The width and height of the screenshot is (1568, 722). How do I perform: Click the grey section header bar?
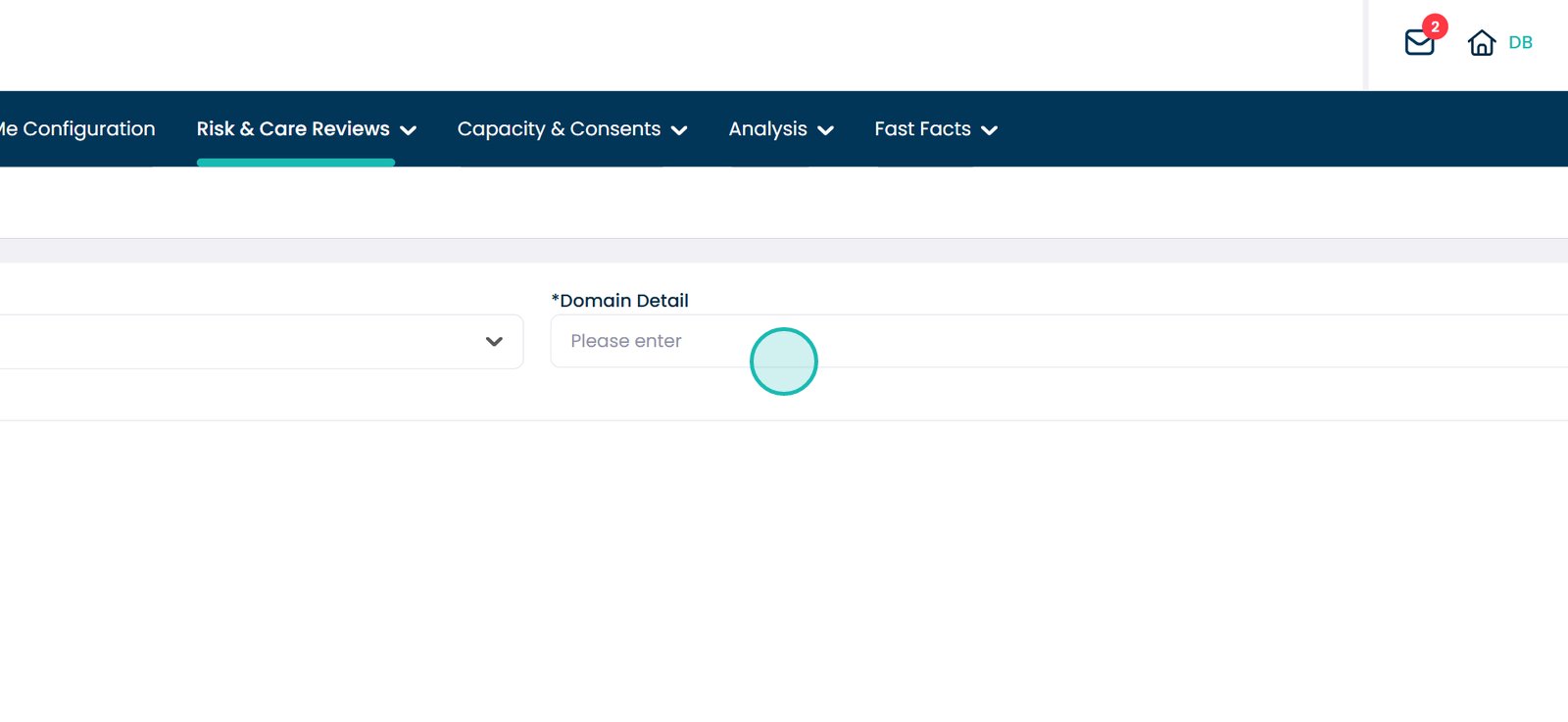pyautogui.click(x=784, y=251)
